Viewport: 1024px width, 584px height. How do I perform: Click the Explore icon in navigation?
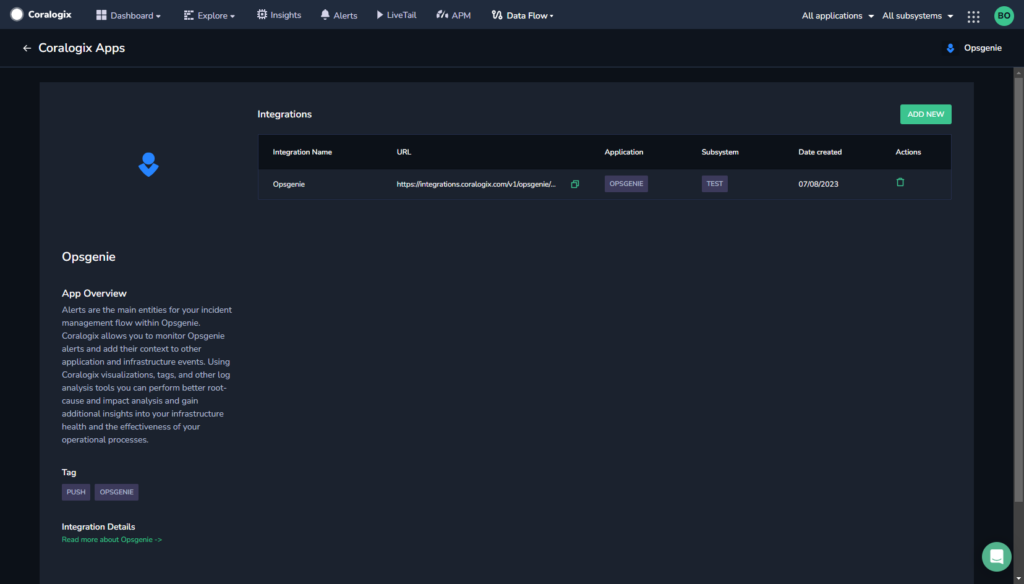tap(189, 15)
